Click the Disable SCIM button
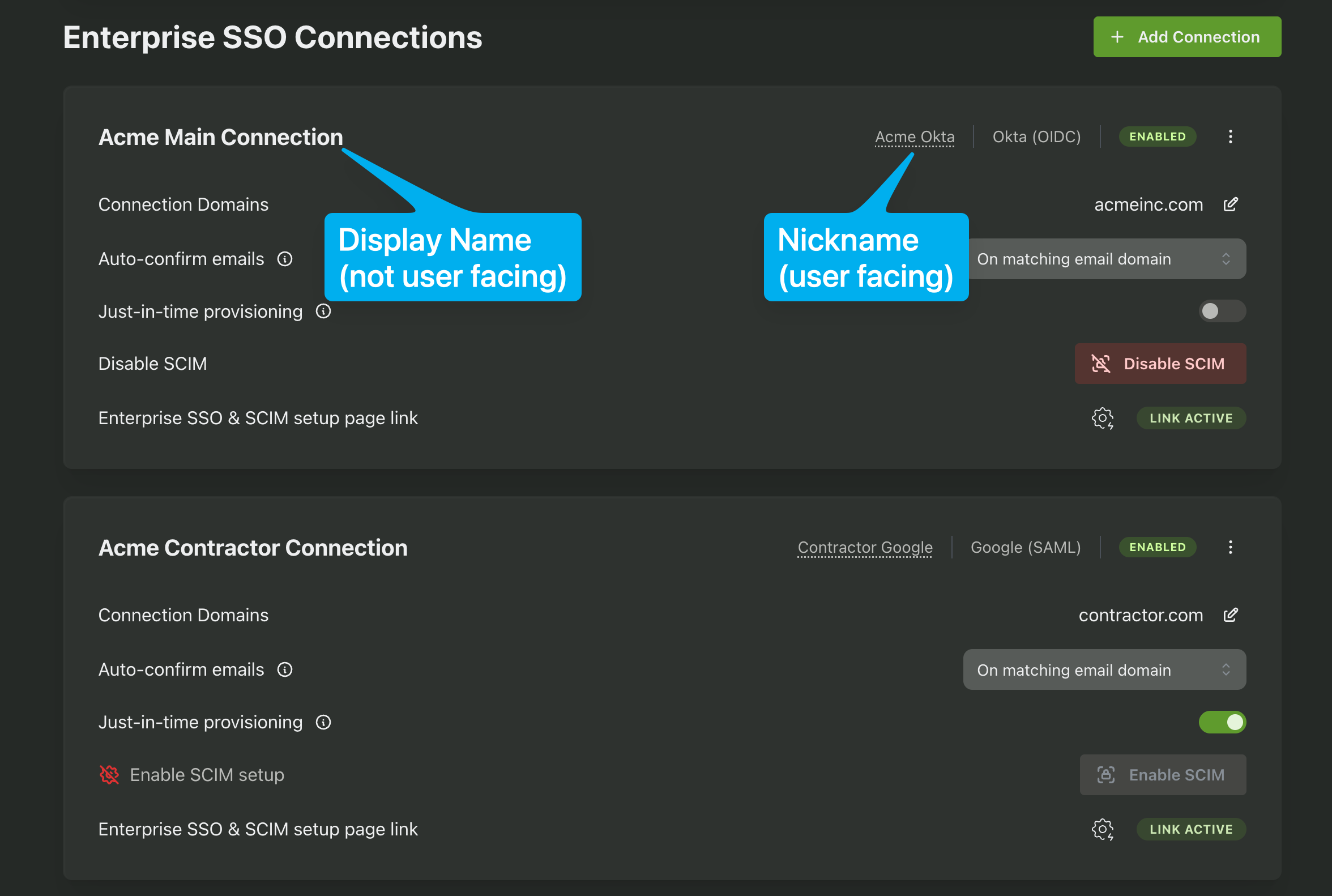The height and width of the screenshot is (896, 1332). coord(1159,364)
